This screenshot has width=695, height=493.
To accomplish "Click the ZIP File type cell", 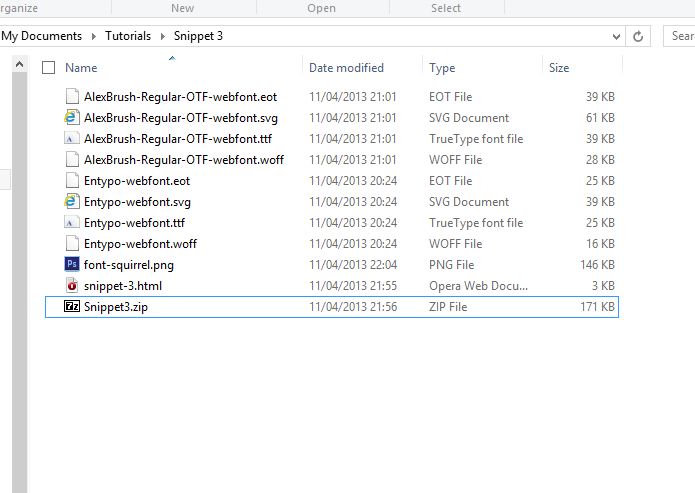I will coord(448,307).
